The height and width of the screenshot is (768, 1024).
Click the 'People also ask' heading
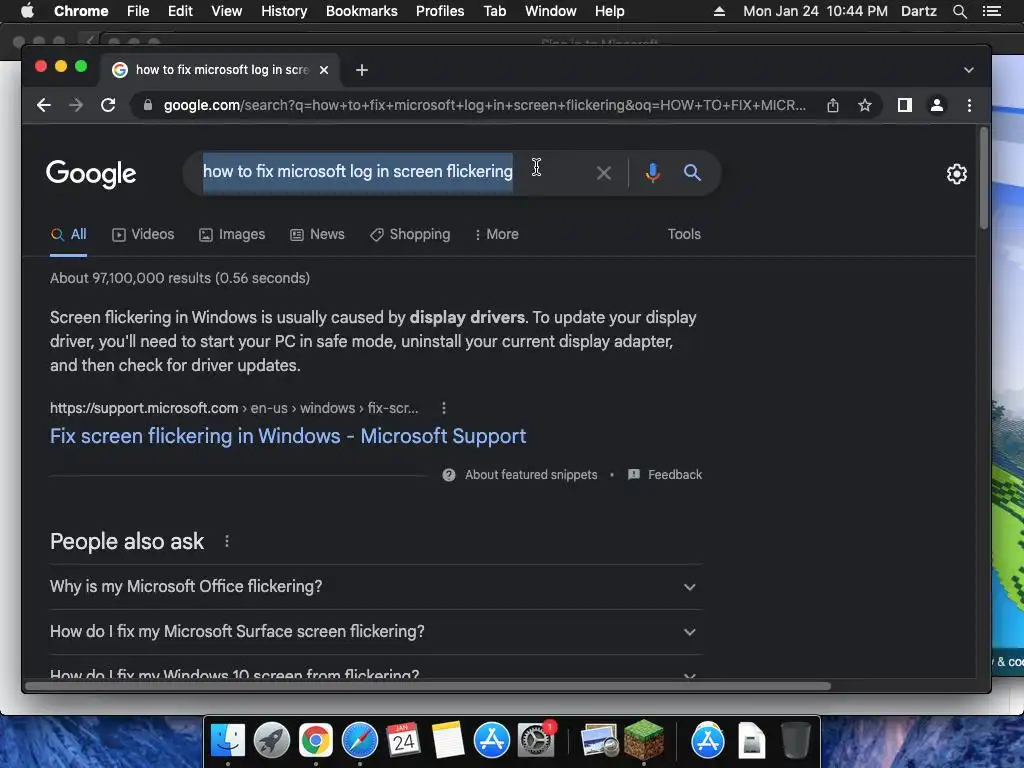click(x=127, y=541)
